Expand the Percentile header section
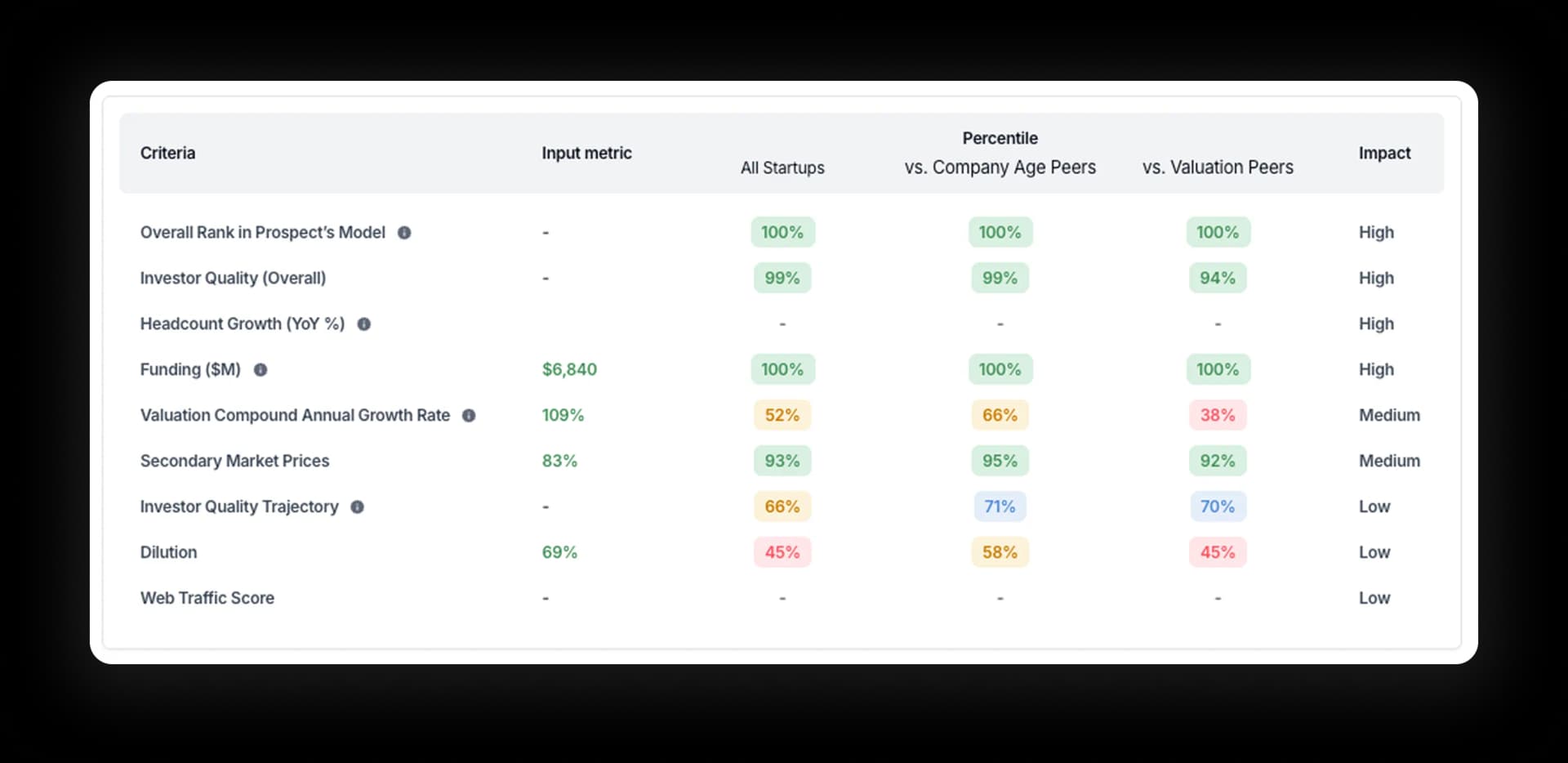The image size is (1568, 763). [x=1000, y=138]
